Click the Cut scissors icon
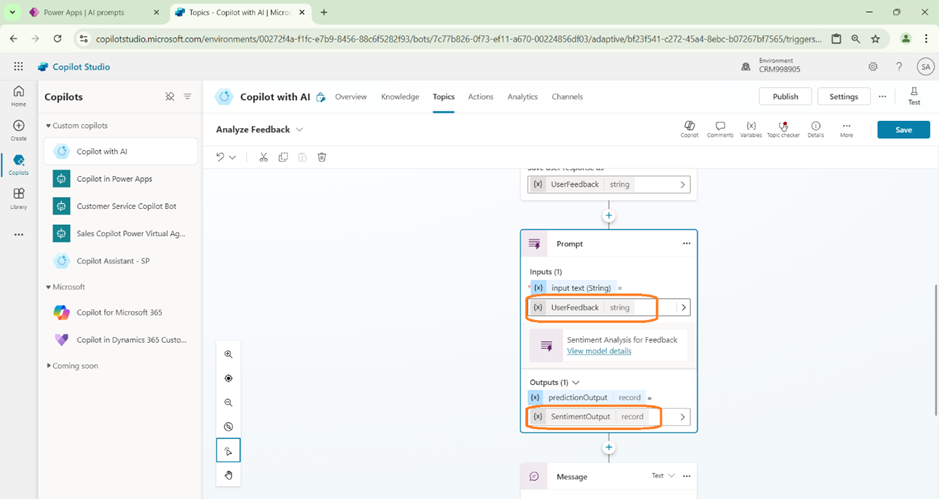Image resolution: width=939 pixels, height=499 pixels. [264, 157]
